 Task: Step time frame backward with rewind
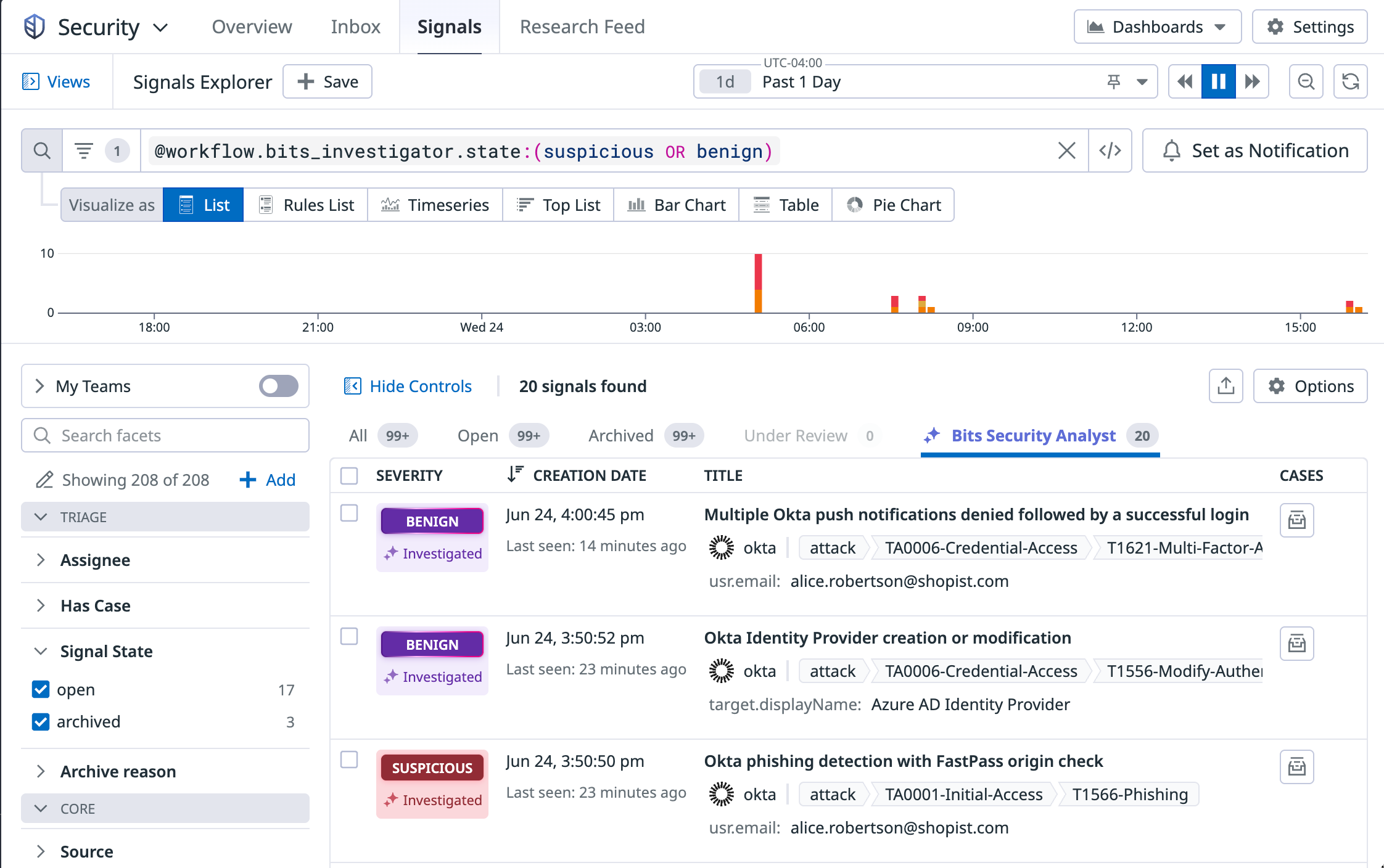tap(1185, 82)
